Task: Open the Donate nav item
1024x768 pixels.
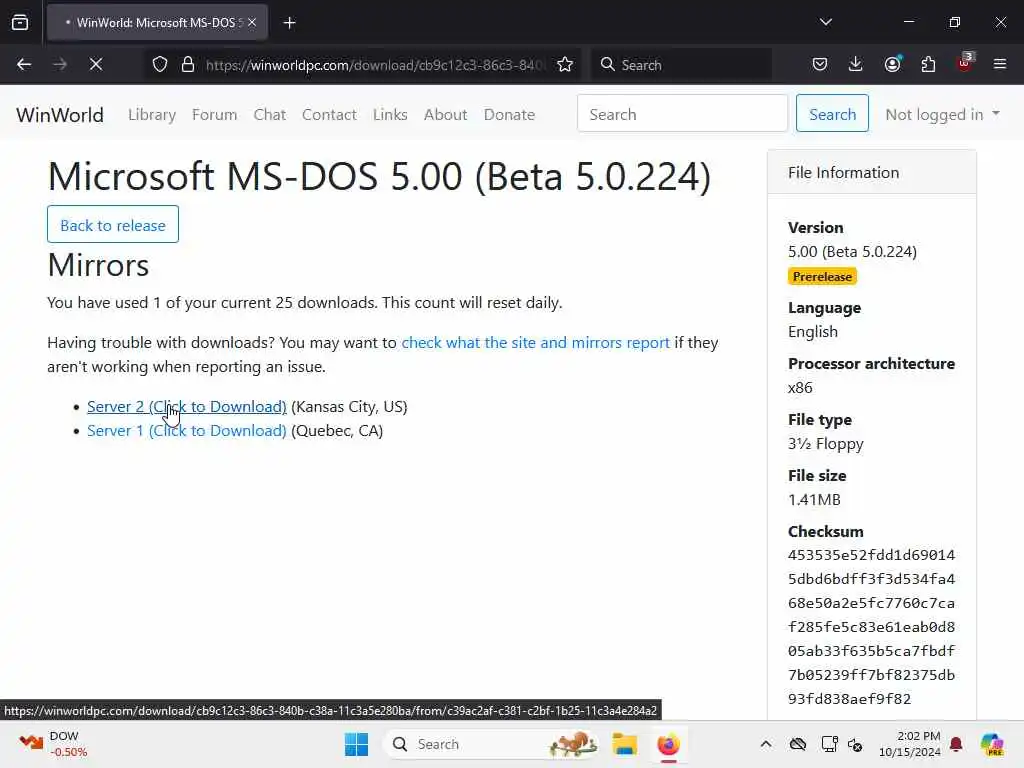Action: click(x=509, y=115)
